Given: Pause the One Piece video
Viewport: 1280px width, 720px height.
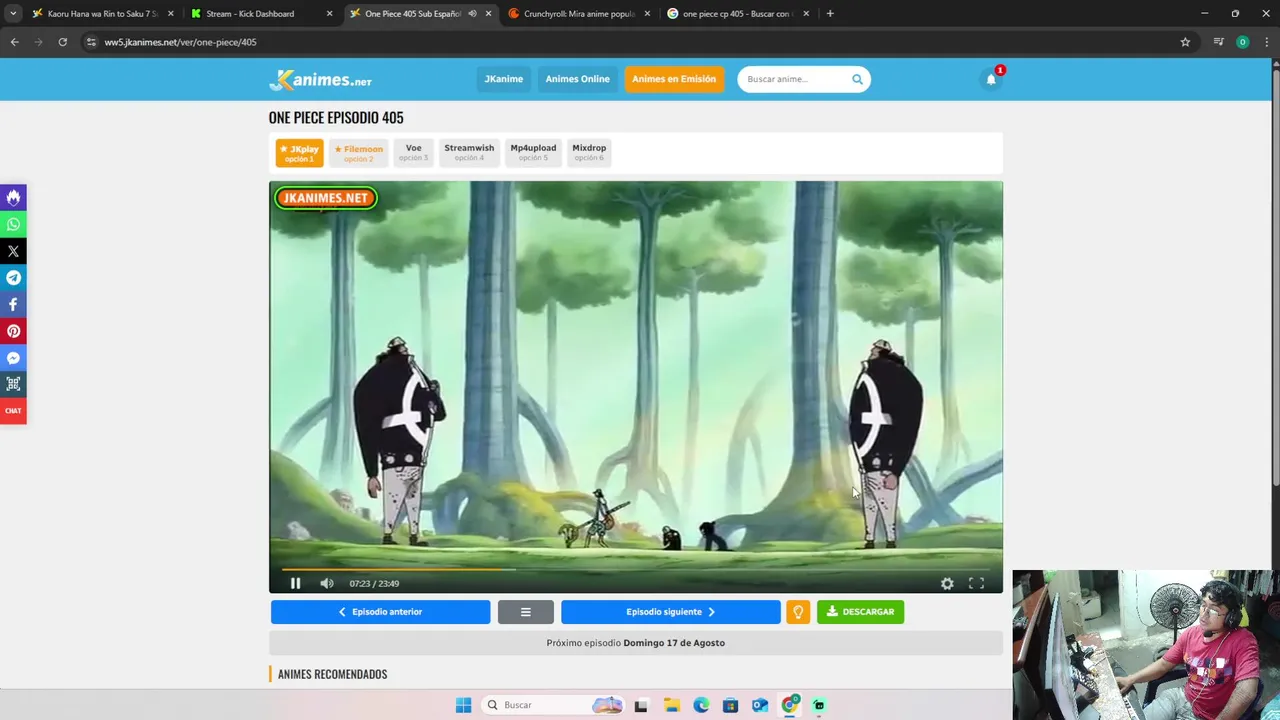Looking at the screenshot, I should [x=295, y=583].
